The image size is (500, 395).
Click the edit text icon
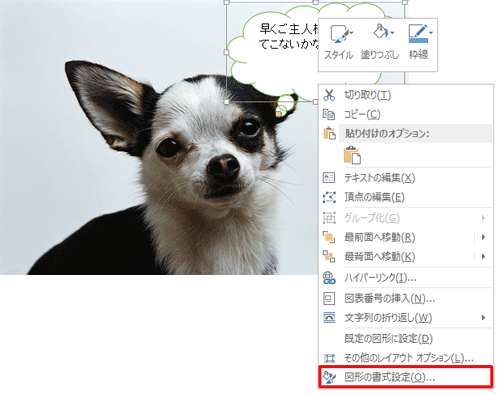pos(329,178)
